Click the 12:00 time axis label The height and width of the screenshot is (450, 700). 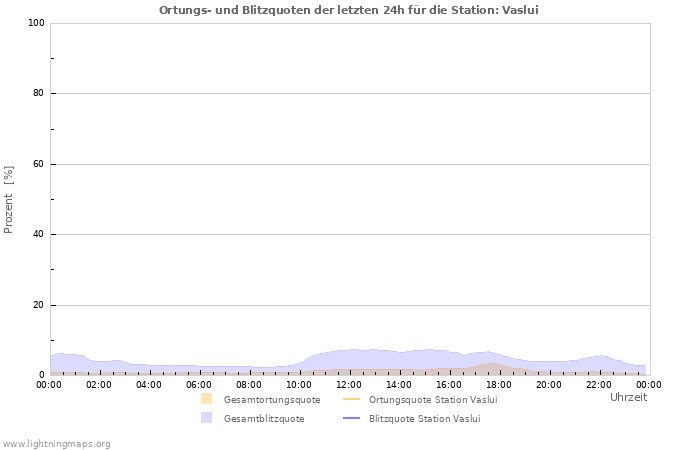[x=349, y=384]
